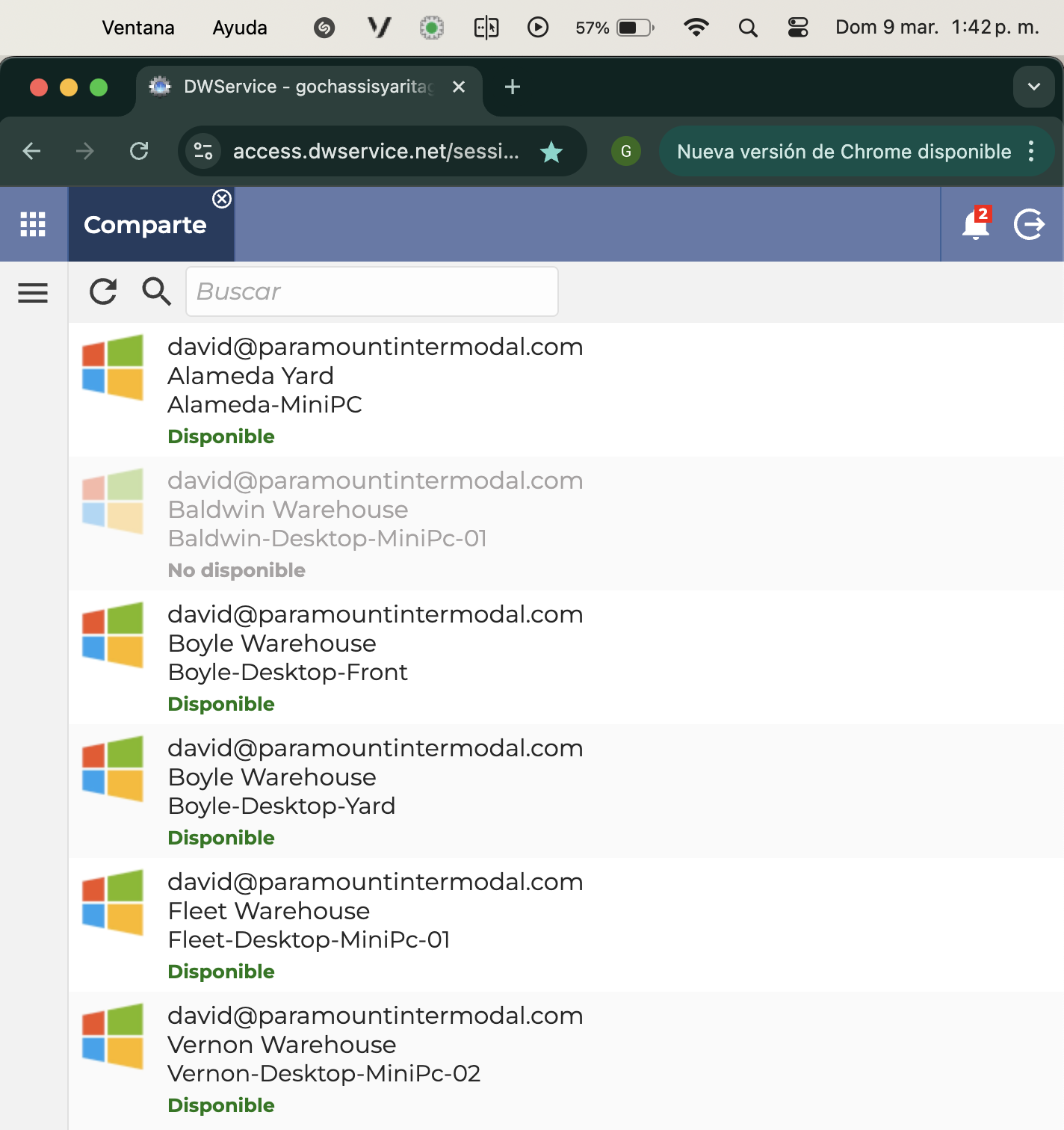Click the Wi-Fi status icon
The width and height of the screenshot is (1064, 1130).
point(696,28)
